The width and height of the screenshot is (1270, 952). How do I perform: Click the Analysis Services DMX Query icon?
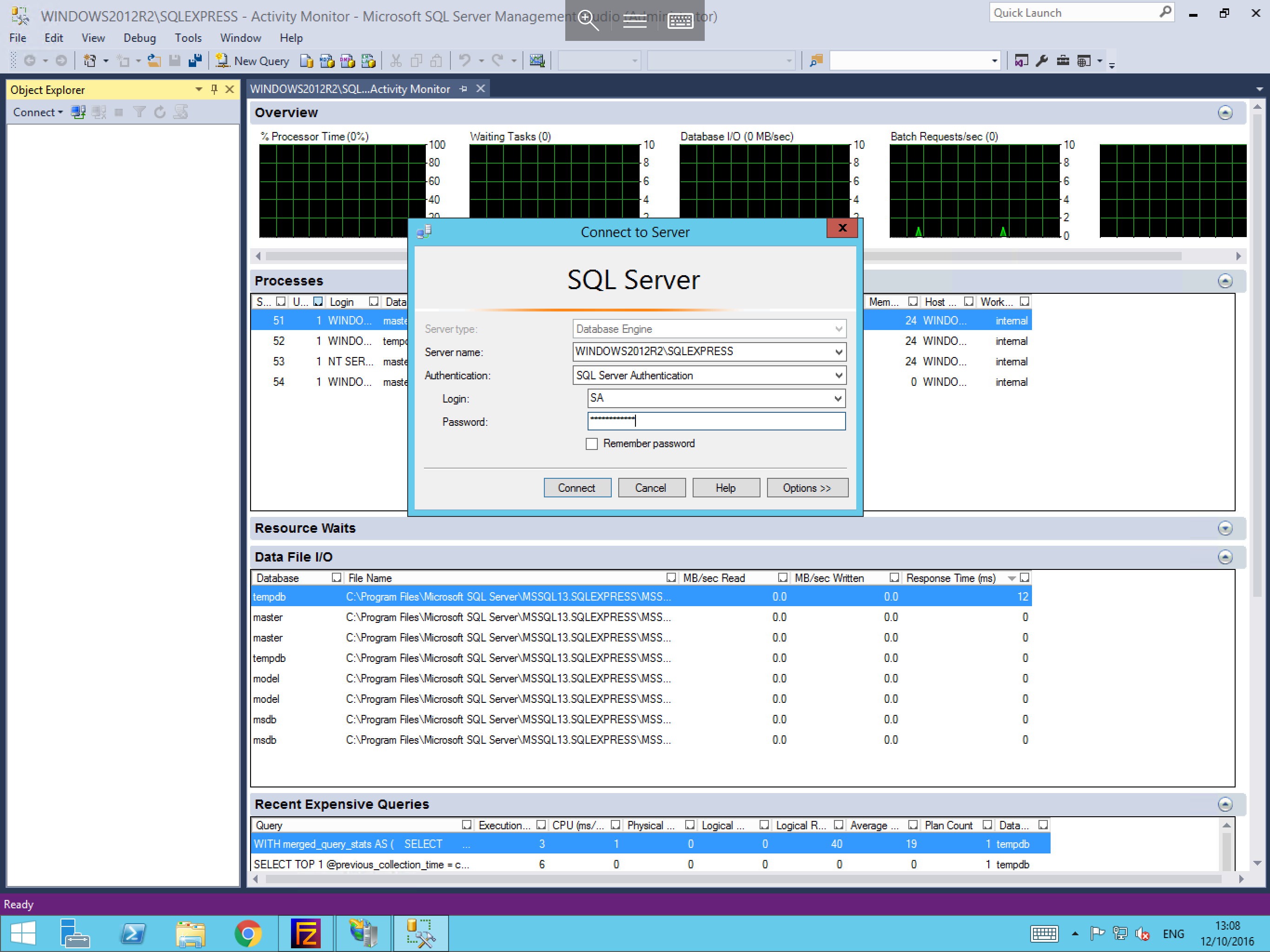pyautogui.click(x=347, y=61)
